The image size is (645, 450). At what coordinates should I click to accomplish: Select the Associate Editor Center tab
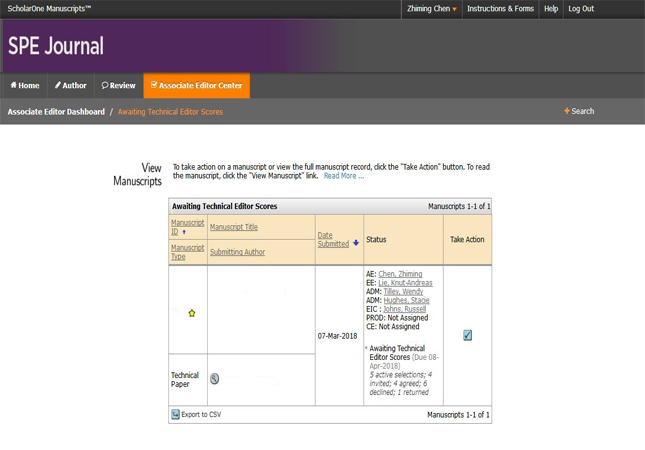pos(197,86)
